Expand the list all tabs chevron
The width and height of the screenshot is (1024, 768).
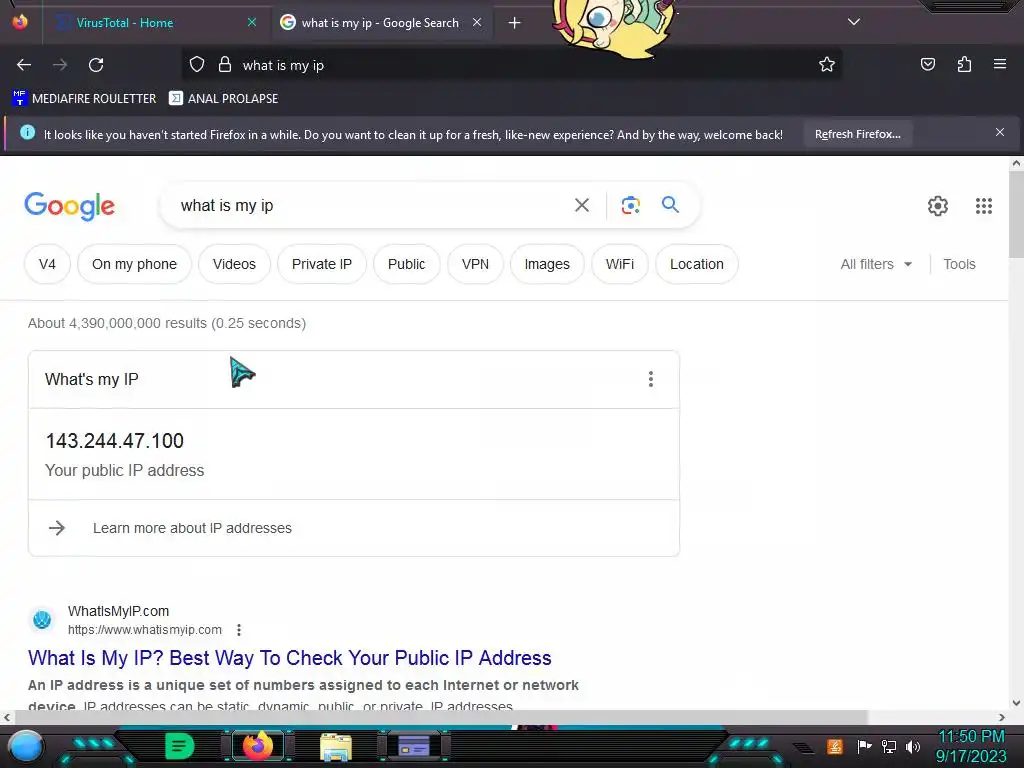pos(854,22)
